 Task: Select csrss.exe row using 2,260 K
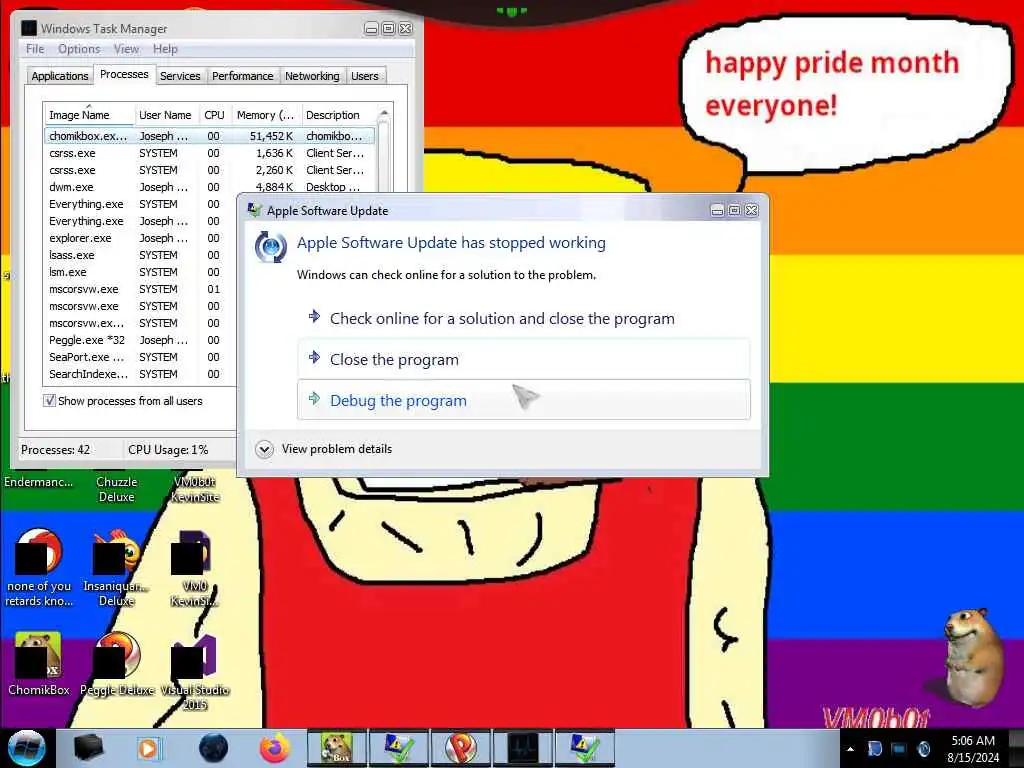point(209,170)
